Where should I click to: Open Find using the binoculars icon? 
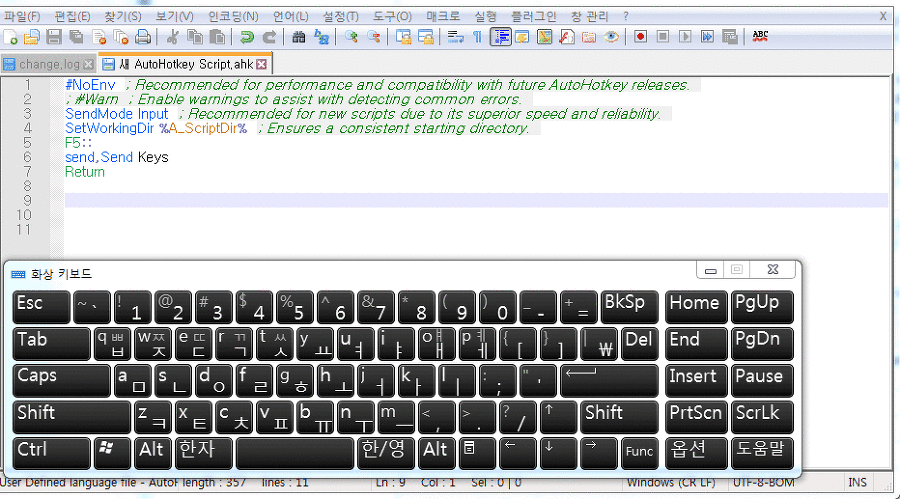pyautogui.click(x=298, y=37)
